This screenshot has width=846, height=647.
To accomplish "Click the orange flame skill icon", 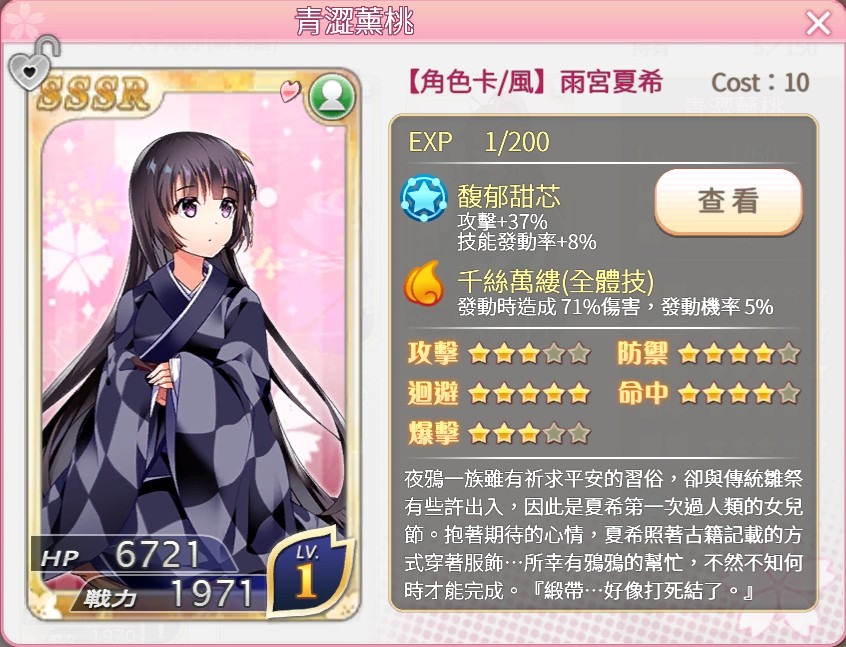I will click(424, 283).
